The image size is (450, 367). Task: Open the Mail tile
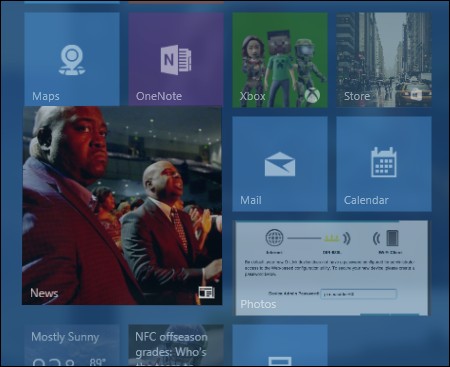280,164
